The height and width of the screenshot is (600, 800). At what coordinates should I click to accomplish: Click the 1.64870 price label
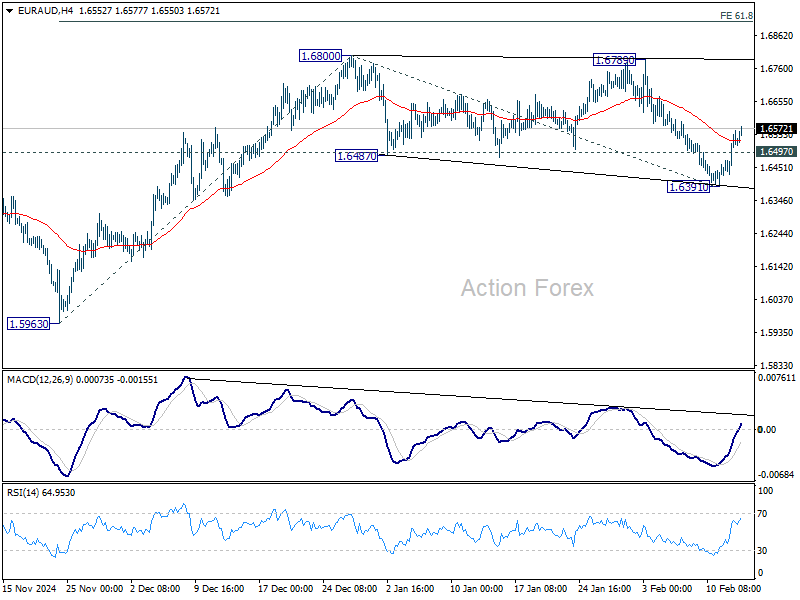(357, 156)
